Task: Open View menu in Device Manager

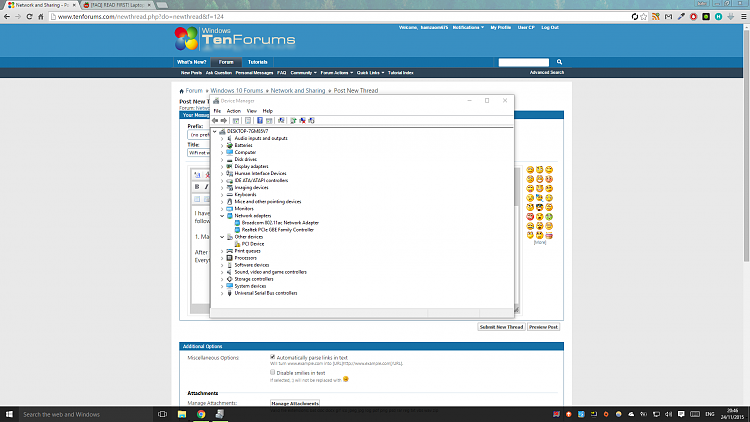Action: tap(252, 111)
